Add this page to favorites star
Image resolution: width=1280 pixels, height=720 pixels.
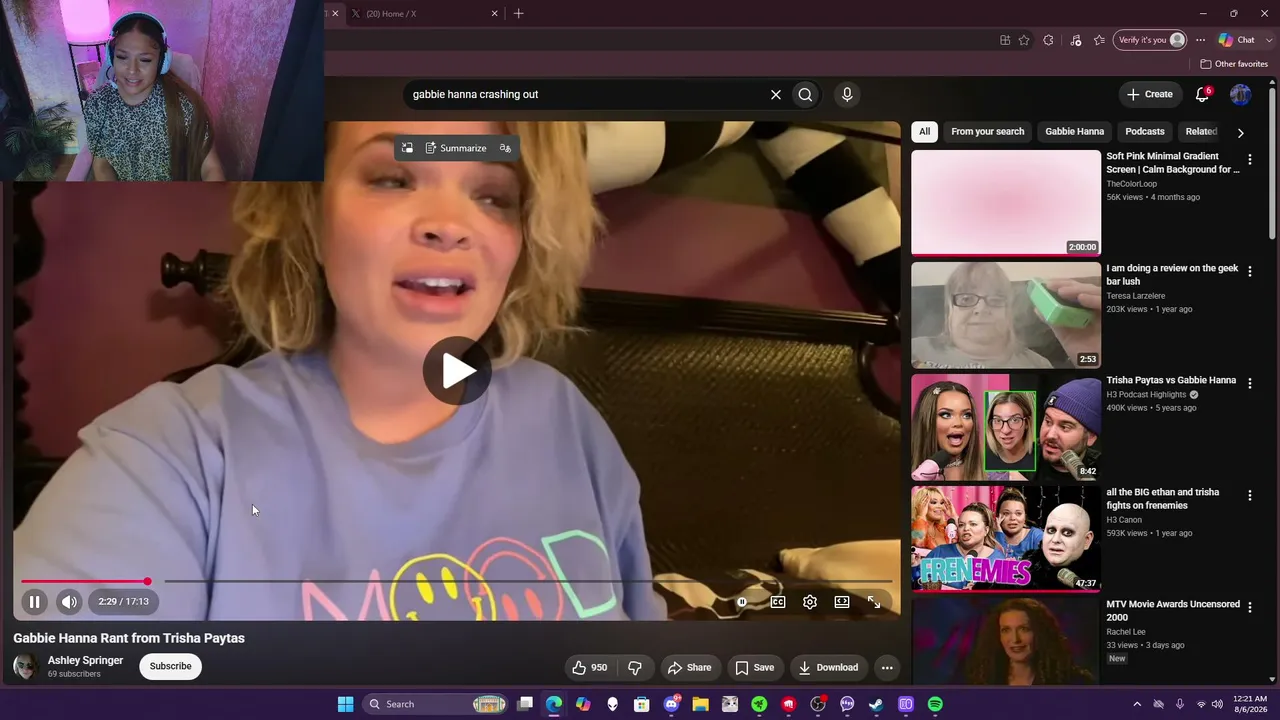1024,40
